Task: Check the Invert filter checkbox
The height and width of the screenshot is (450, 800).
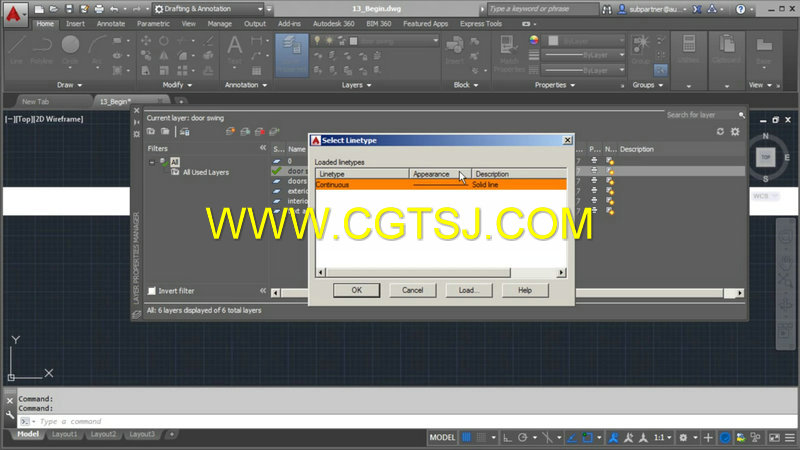Action: [152, 291]
